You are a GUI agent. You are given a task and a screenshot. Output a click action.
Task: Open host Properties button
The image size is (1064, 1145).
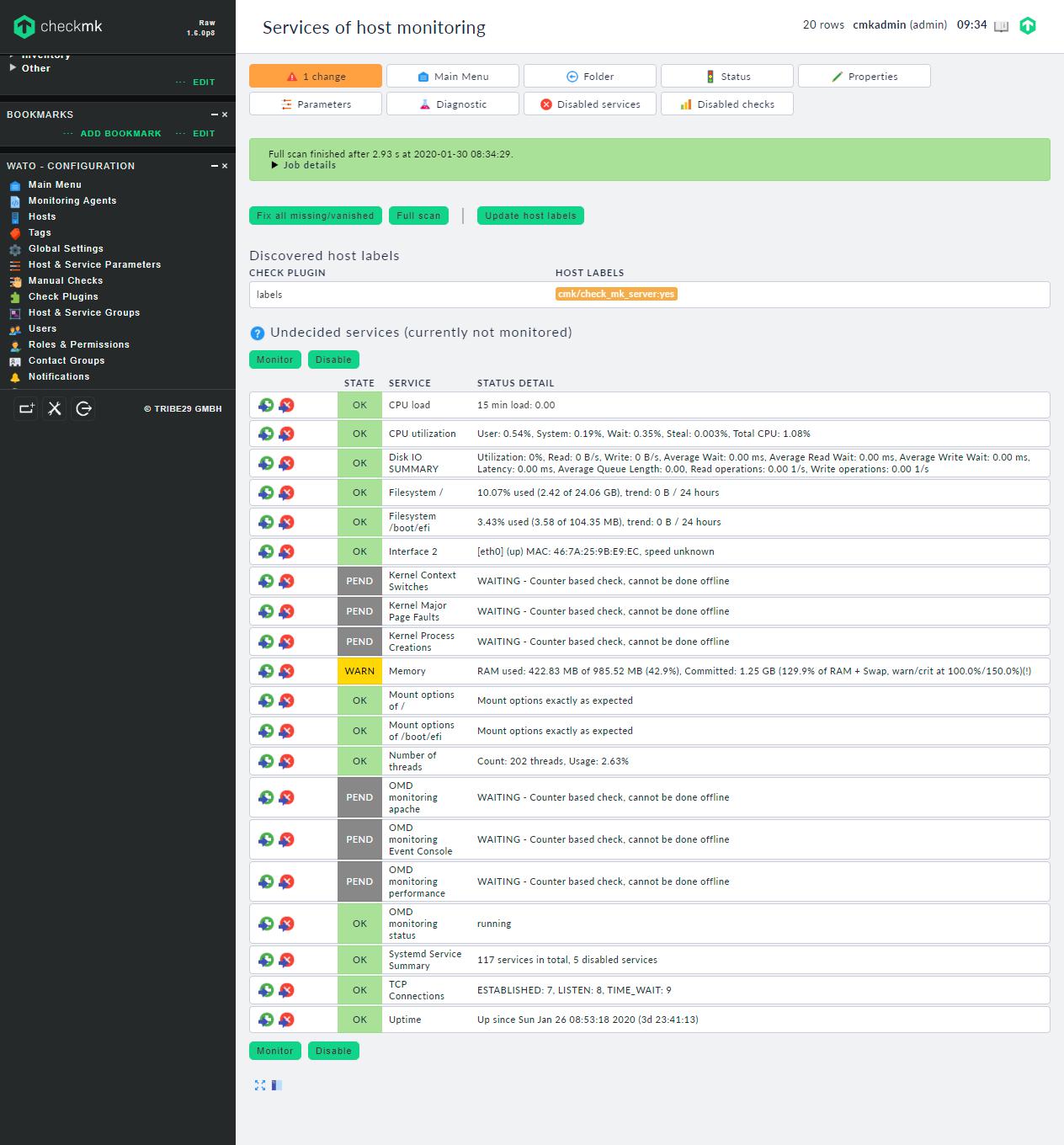tap(864, 76)
